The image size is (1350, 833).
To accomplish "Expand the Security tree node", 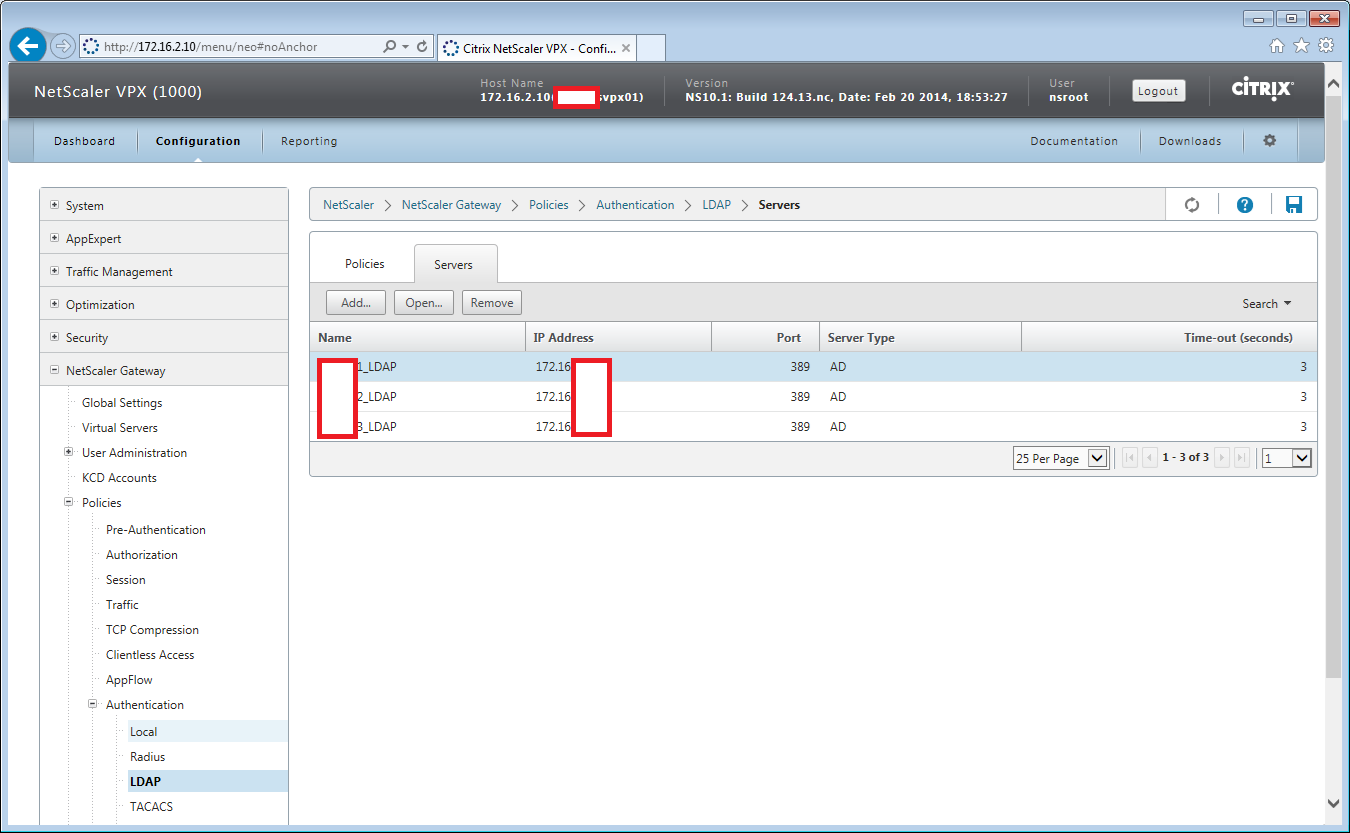I will tap(55, 337).
